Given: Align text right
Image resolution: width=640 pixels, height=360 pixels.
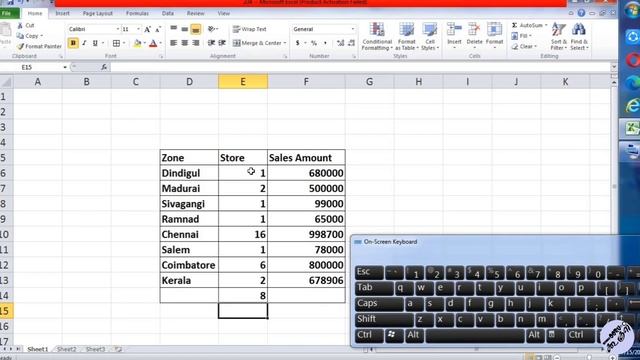Looking at the screenshot, I should (196, 43).
